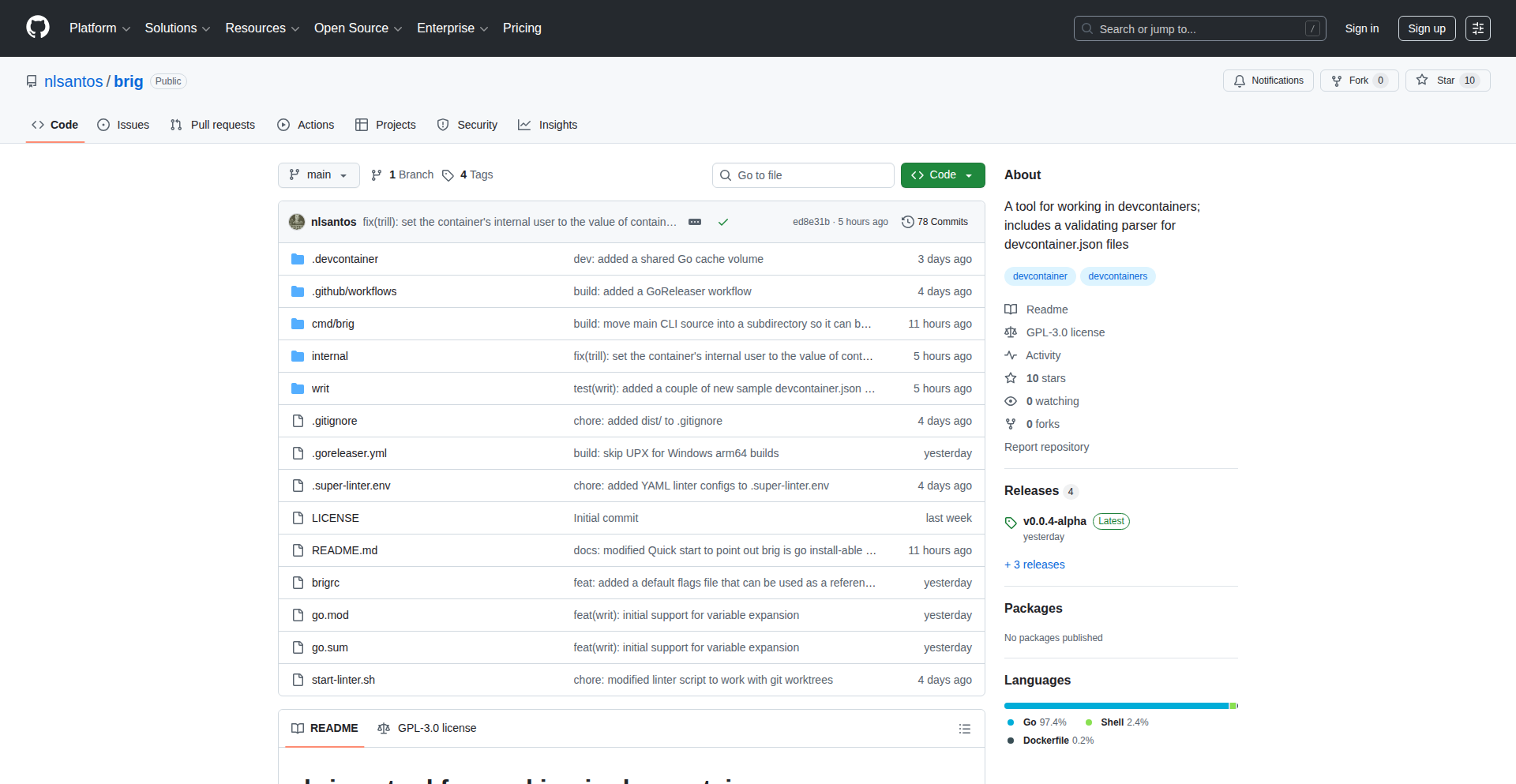
Task: Click the GitHub logo icon
Action: (37, 28)
